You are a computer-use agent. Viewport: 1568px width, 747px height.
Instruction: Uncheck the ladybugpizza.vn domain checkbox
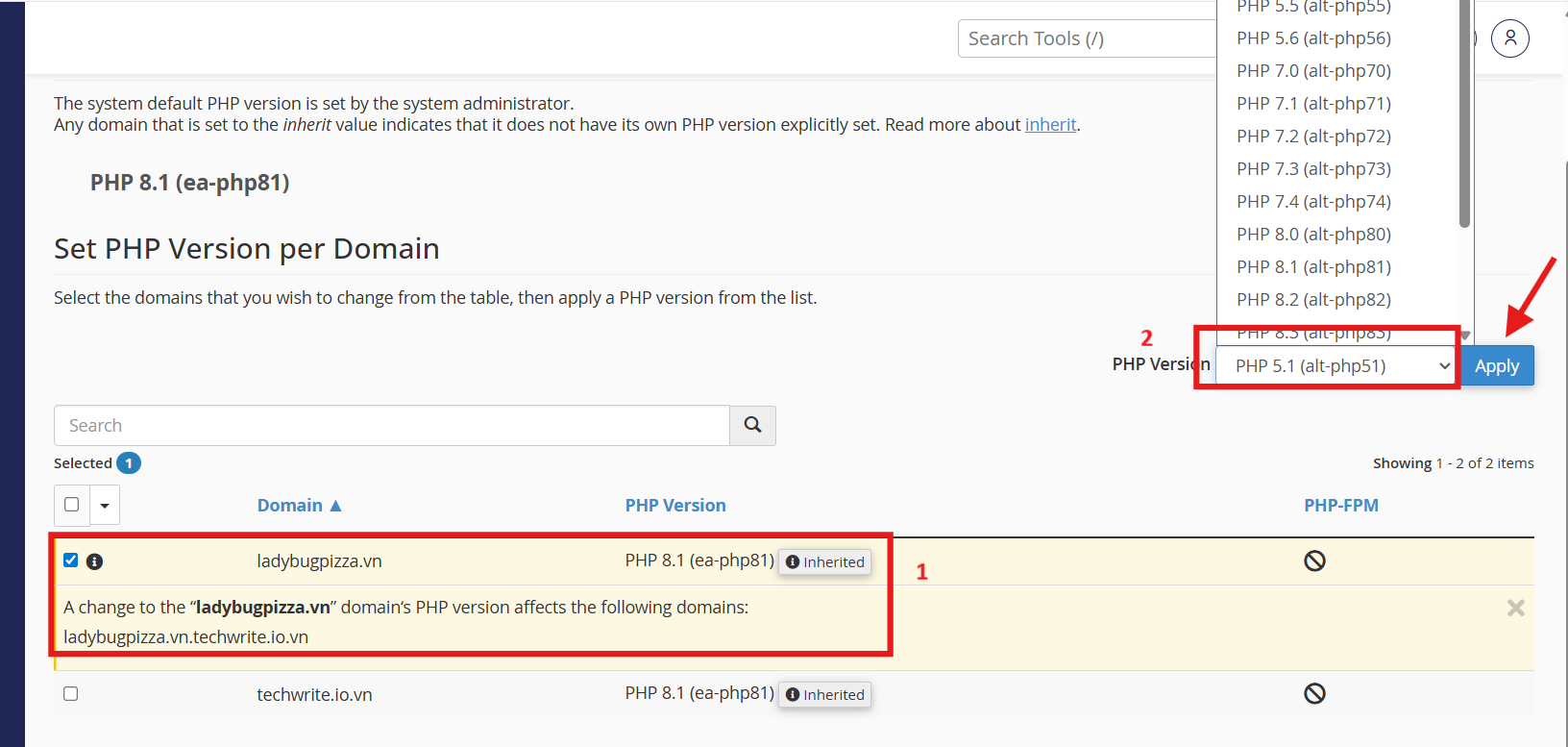tap(71, 560)
